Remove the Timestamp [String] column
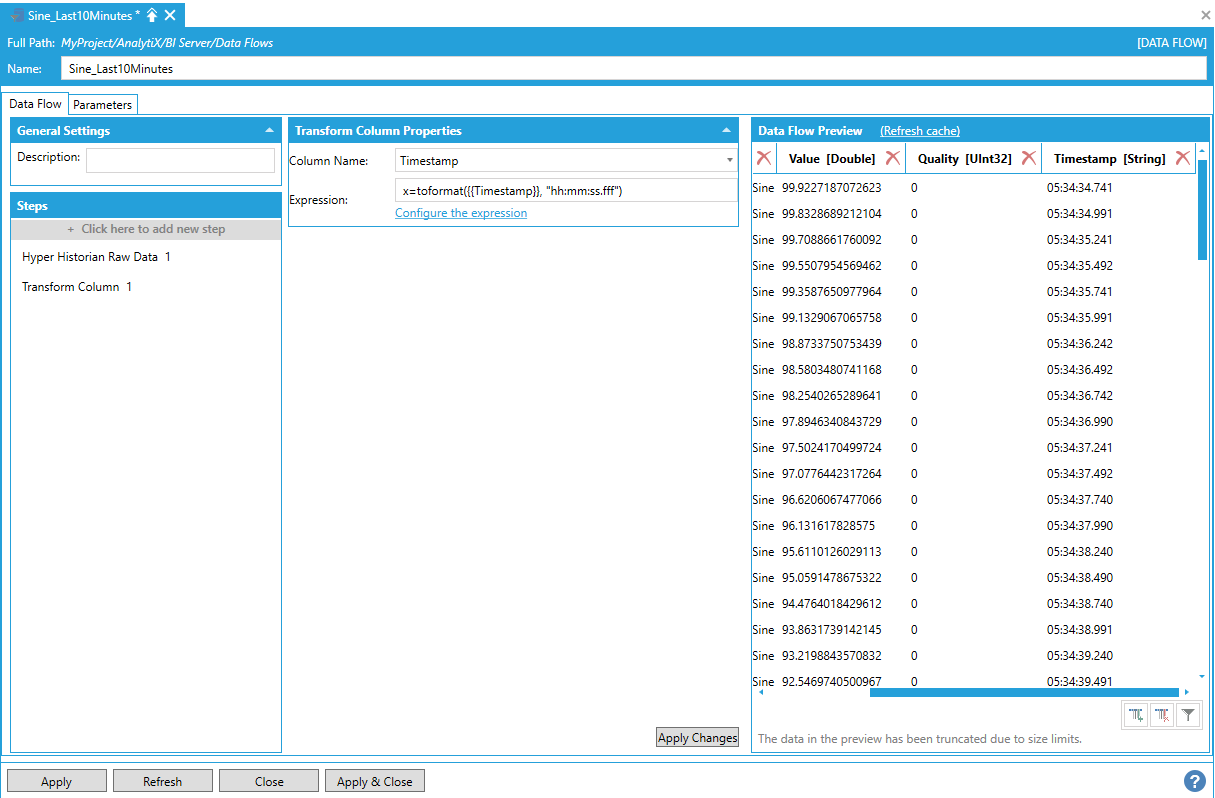 point(1182,158)
